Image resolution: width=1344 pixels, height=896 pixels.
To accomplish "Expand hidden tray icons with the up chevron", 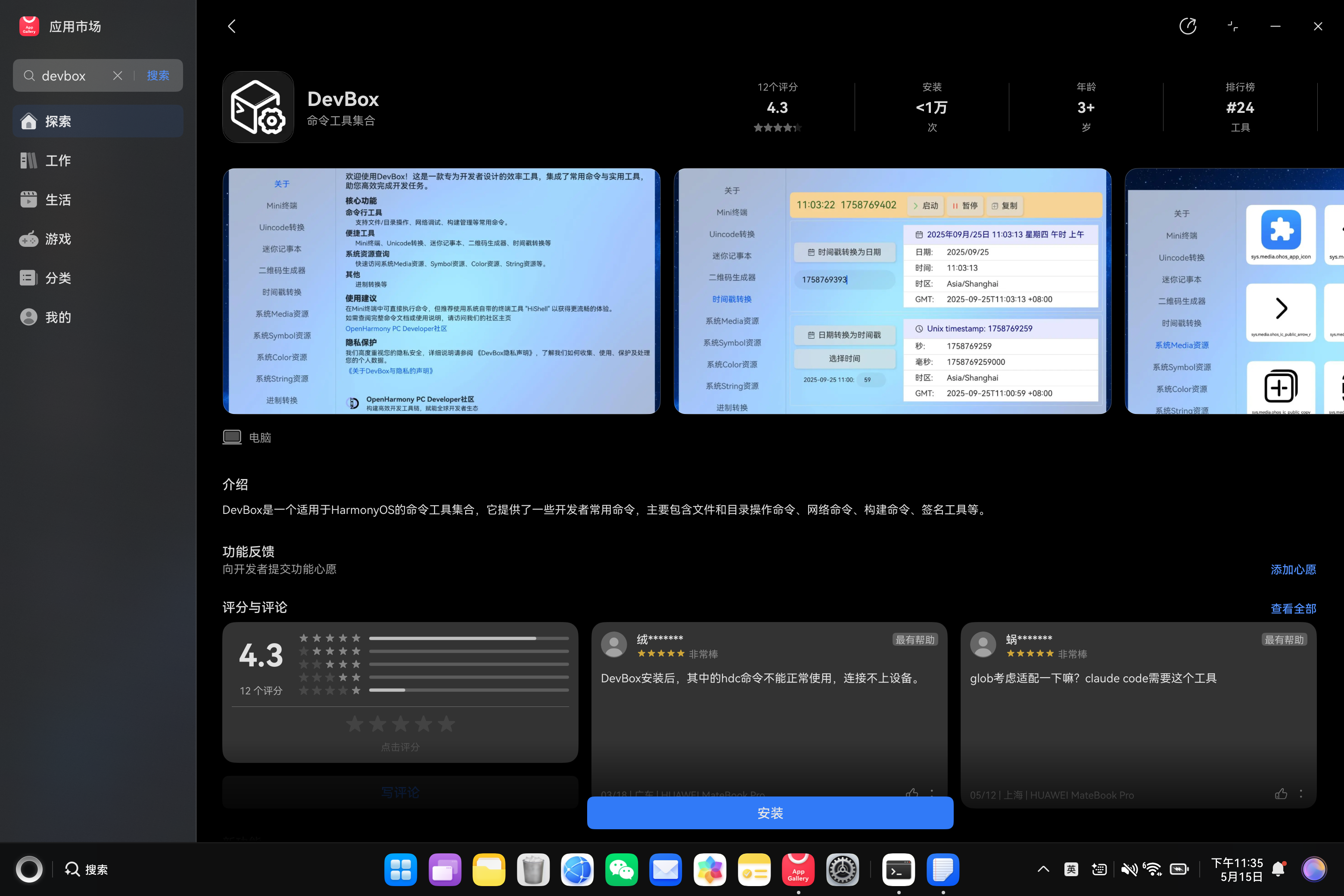I will (x=1043, y=869).
